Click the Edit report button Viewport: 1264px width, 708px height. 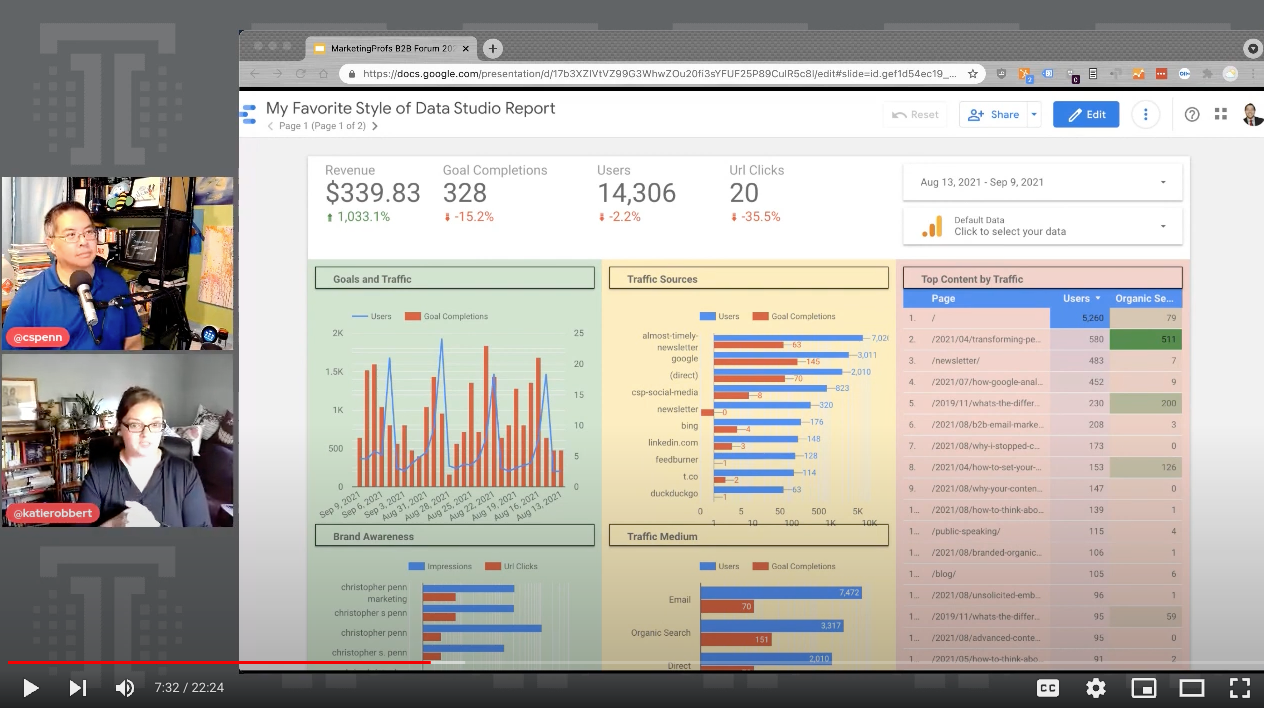(x=1086, y=115)
